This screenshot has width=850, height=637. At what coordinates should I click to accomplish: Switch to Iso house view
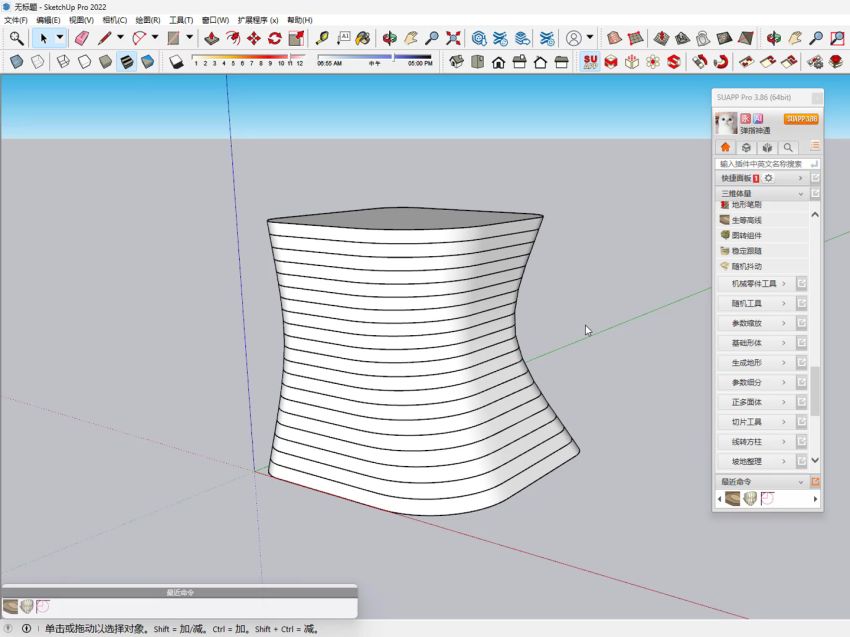coord(456,61)
